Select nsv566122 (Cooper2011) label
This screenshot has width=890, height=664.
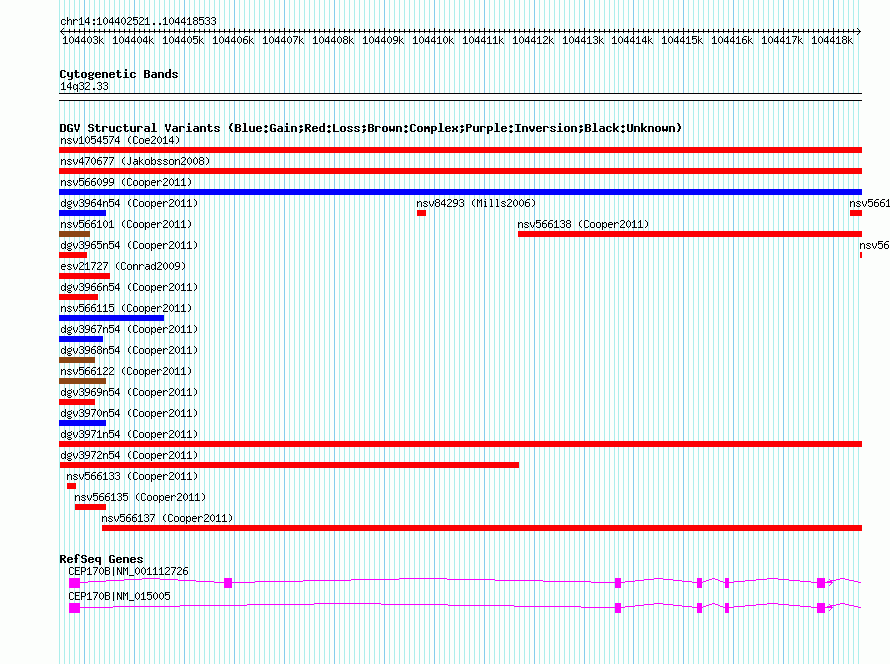coord(126,371)
